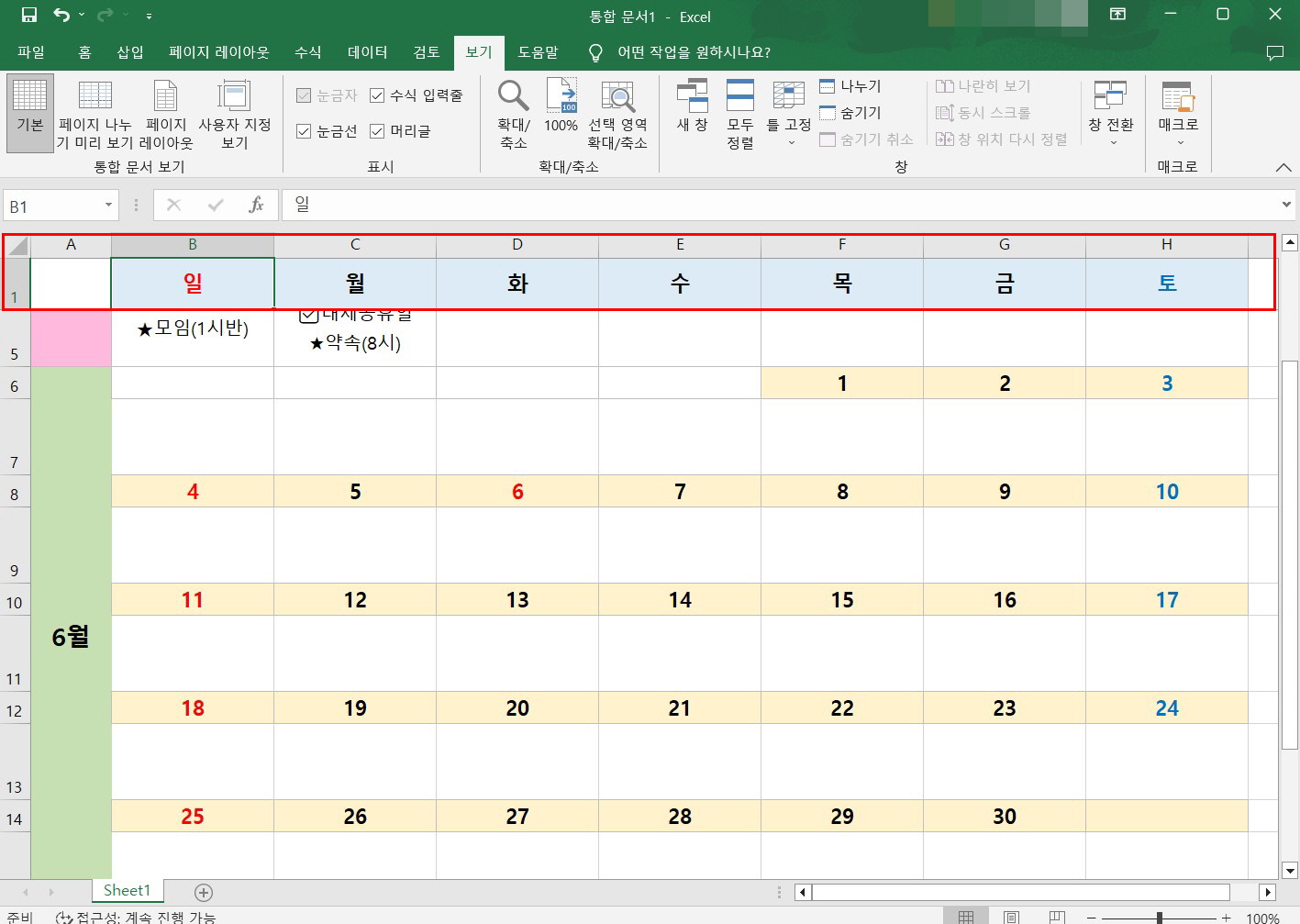This screenshot has width=1300, height=924.
Task: Open 확대/축소 magnifier icon
Action: click(x=513, y=95)
